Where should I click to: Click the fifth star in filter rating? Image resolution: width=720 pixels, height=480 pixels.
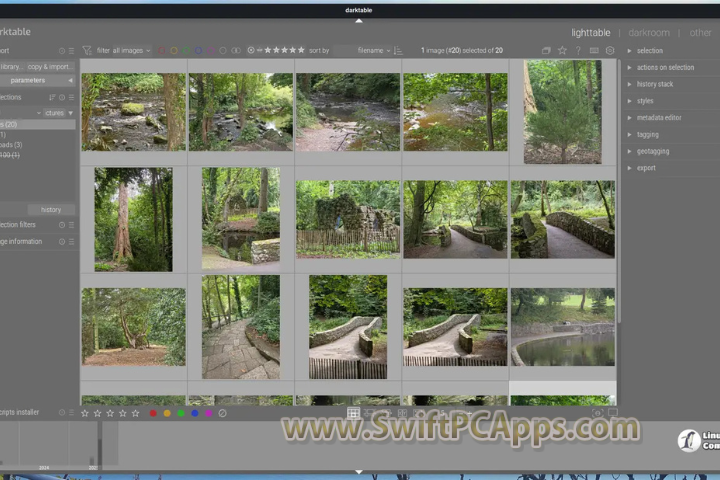tap(301, 50)
